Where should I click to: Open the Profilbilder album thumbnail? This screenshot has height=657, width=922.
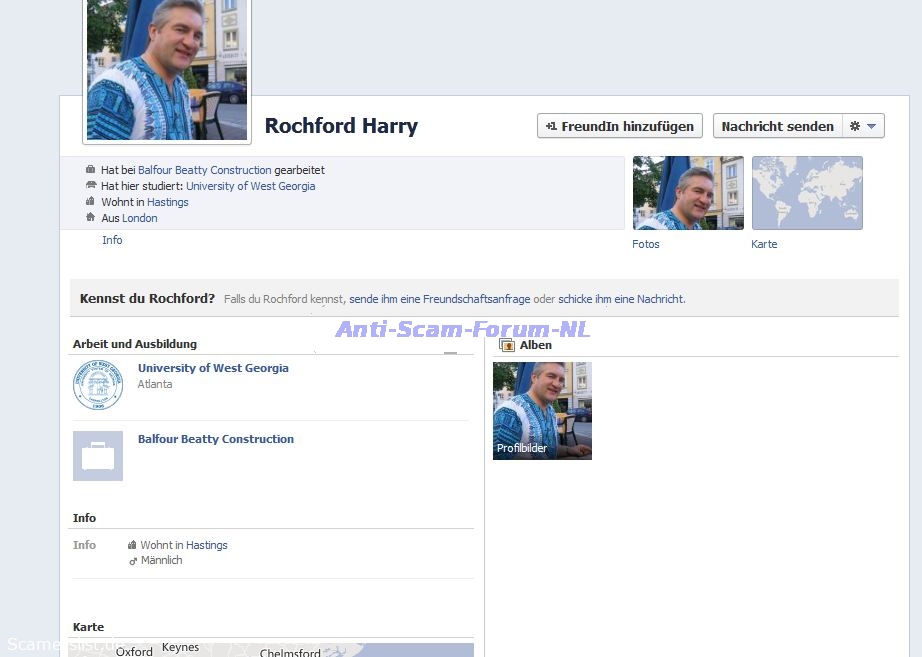tap(542, 410)
